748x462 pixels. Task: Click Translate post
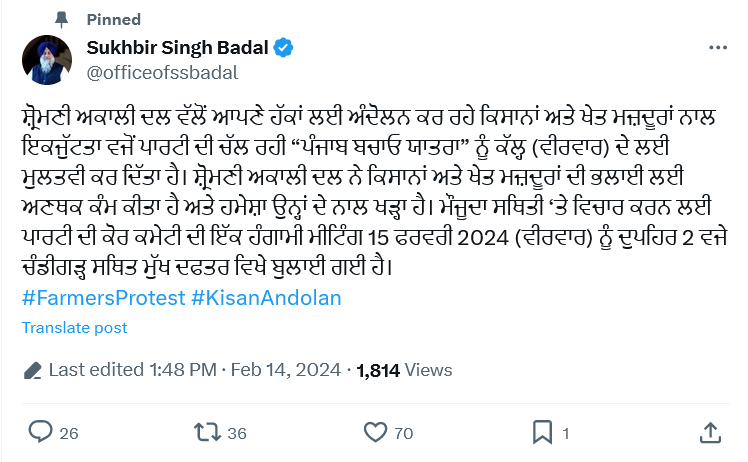[x=75, y=328]
